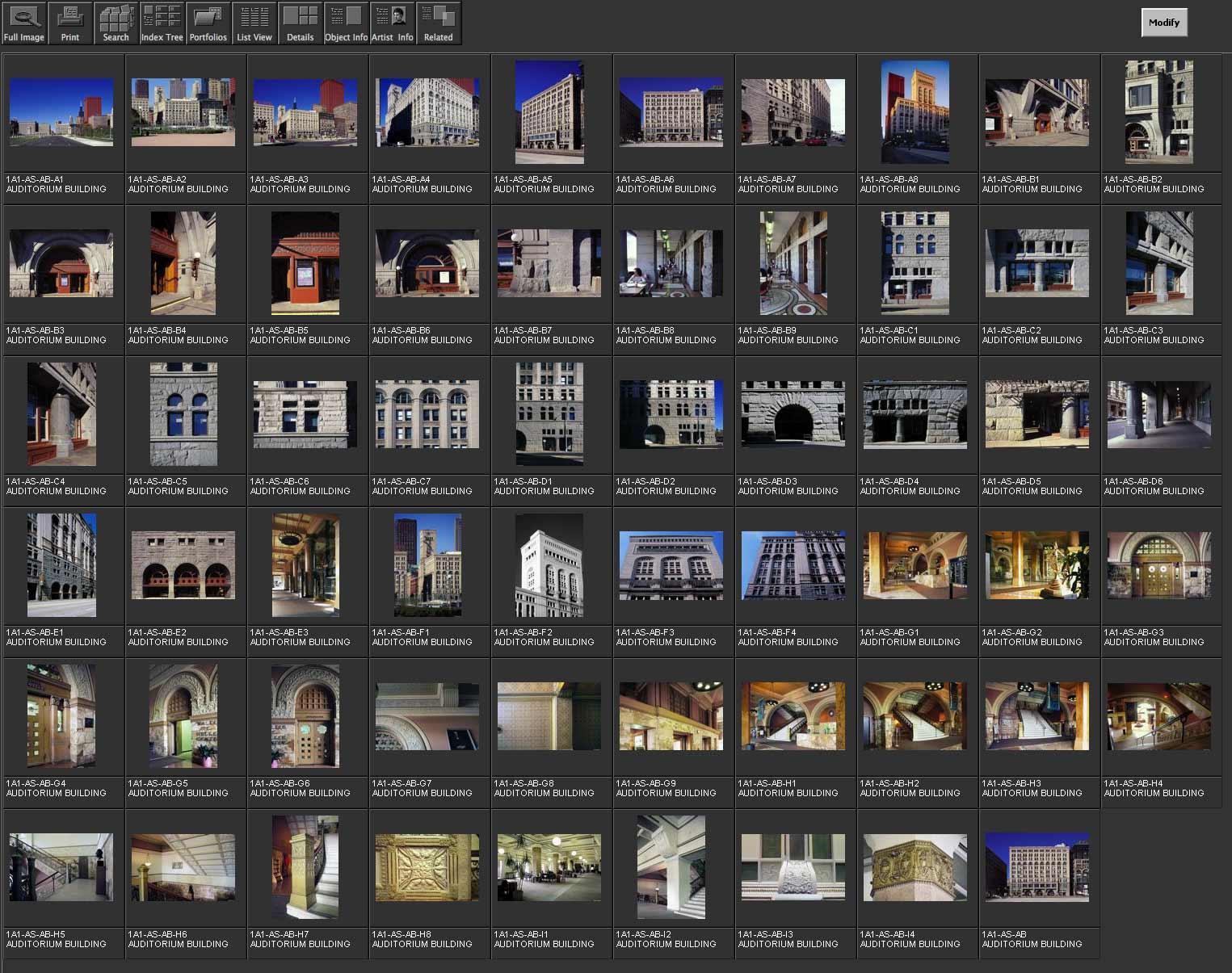Click the caption text 1A1-AS-AB-C2
The width and height of the screenshot is (1232, 973).
[x=1011, y=330]
